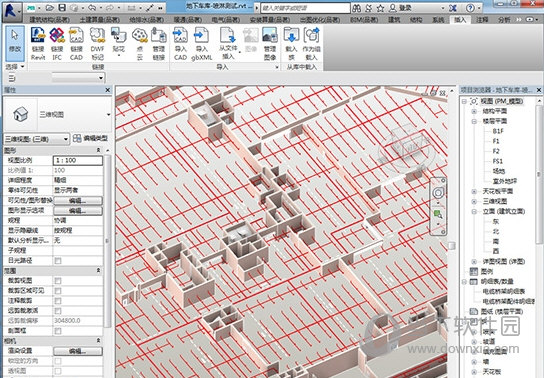Select the Modify arrow tool
The height and width of the screenshot is (378, 544).
pyautogui.click(x=15, y=44)
